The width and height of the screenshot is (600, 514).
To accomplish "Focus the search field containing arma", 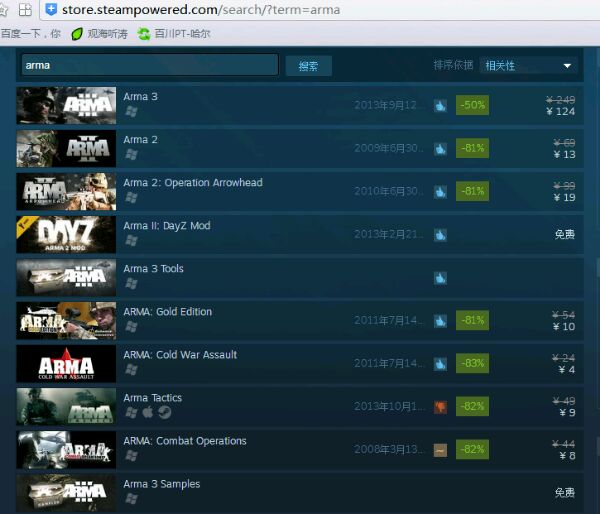I will coord(150,65).
